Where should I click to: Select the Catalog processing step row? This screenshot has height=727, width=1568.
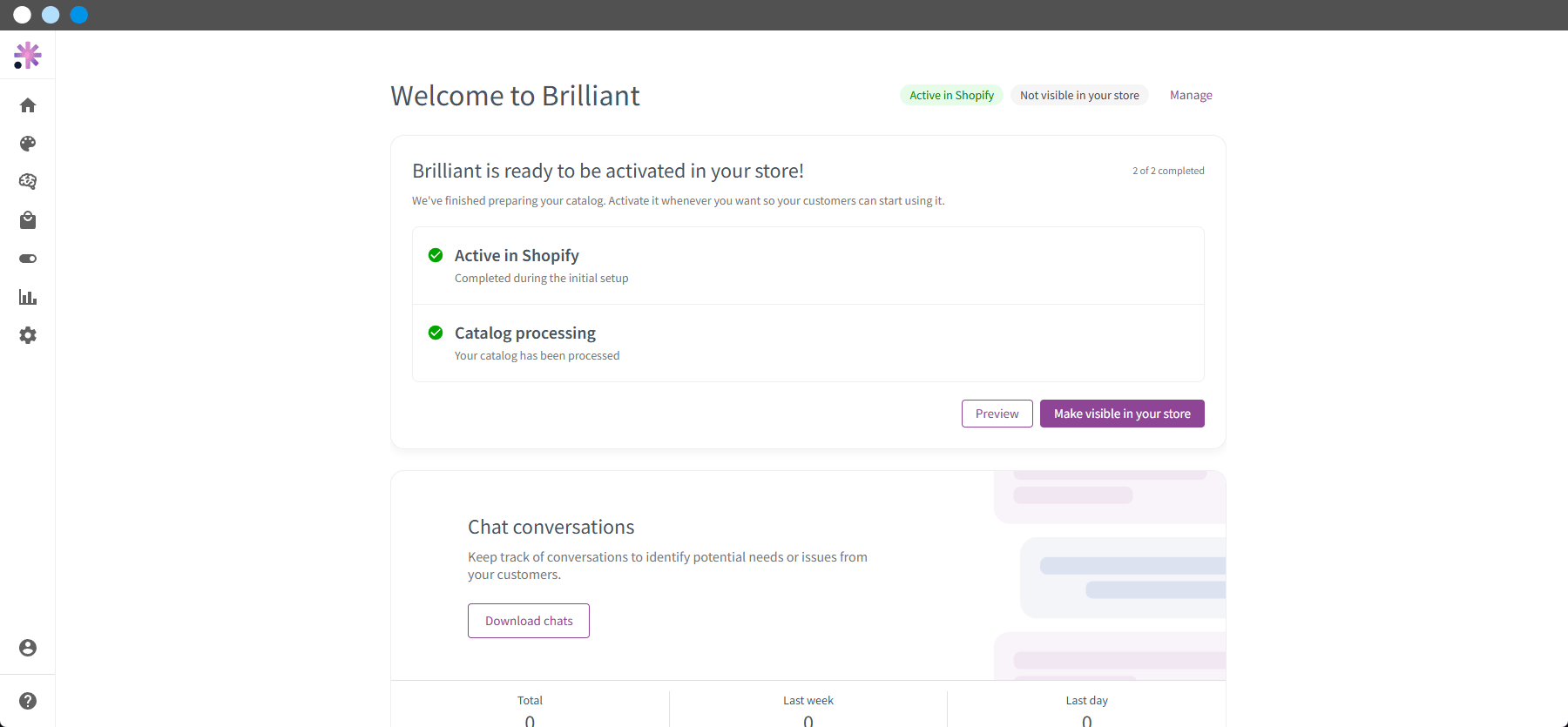(x=808, y=343)
